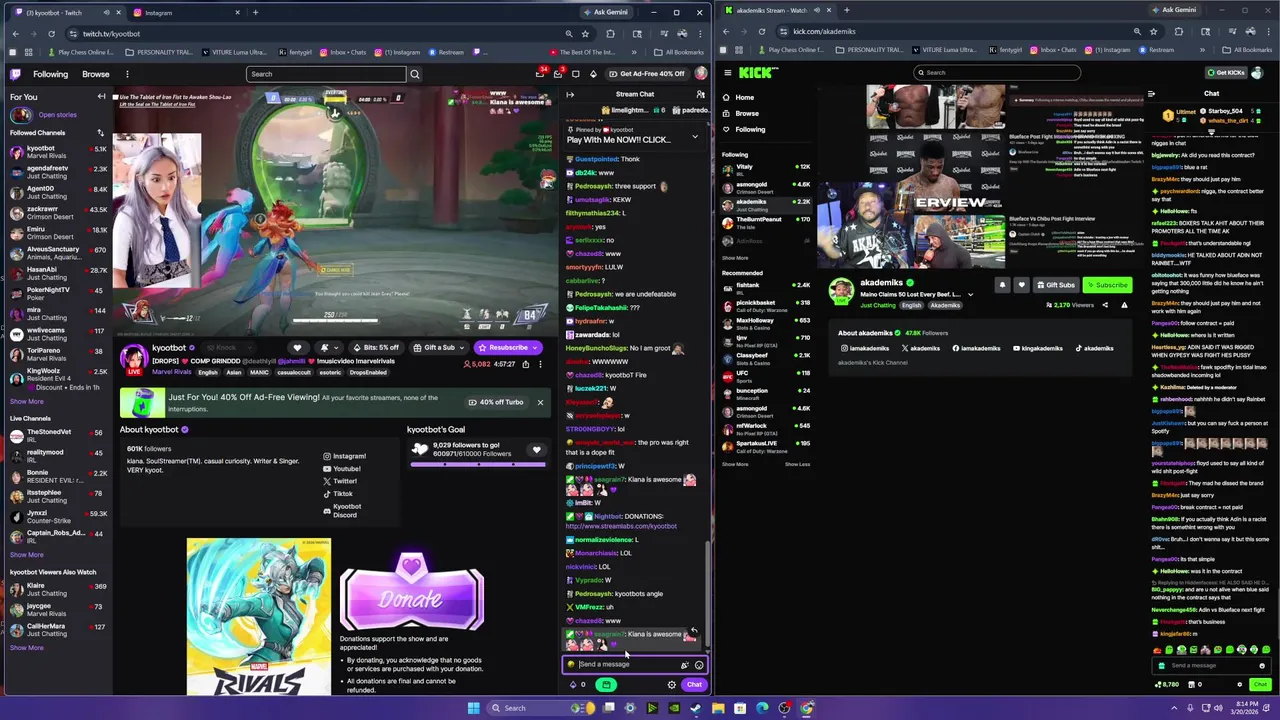1280x720 pixels.
Task: Open stream options three-dot menu for kyootbot
Action: pos(540,364)
